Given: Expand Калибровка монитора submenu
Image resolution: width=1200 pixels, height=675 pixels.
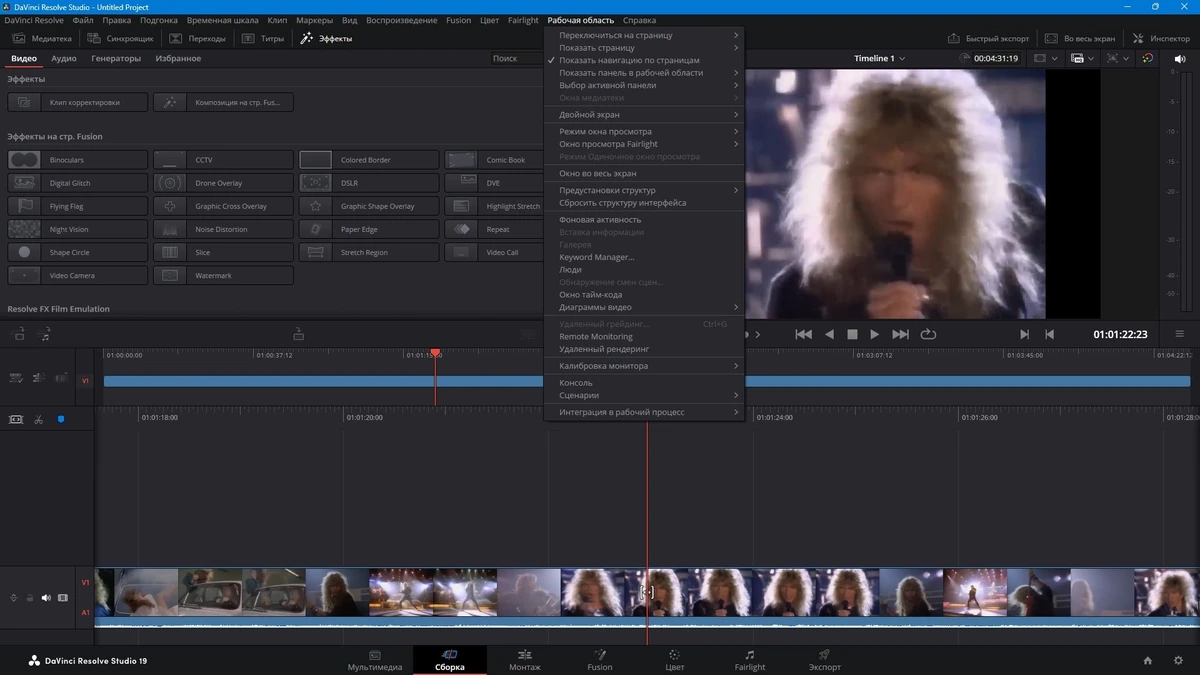Looking at the screenshot, I should pyautogui.click(x=643, y=366).
